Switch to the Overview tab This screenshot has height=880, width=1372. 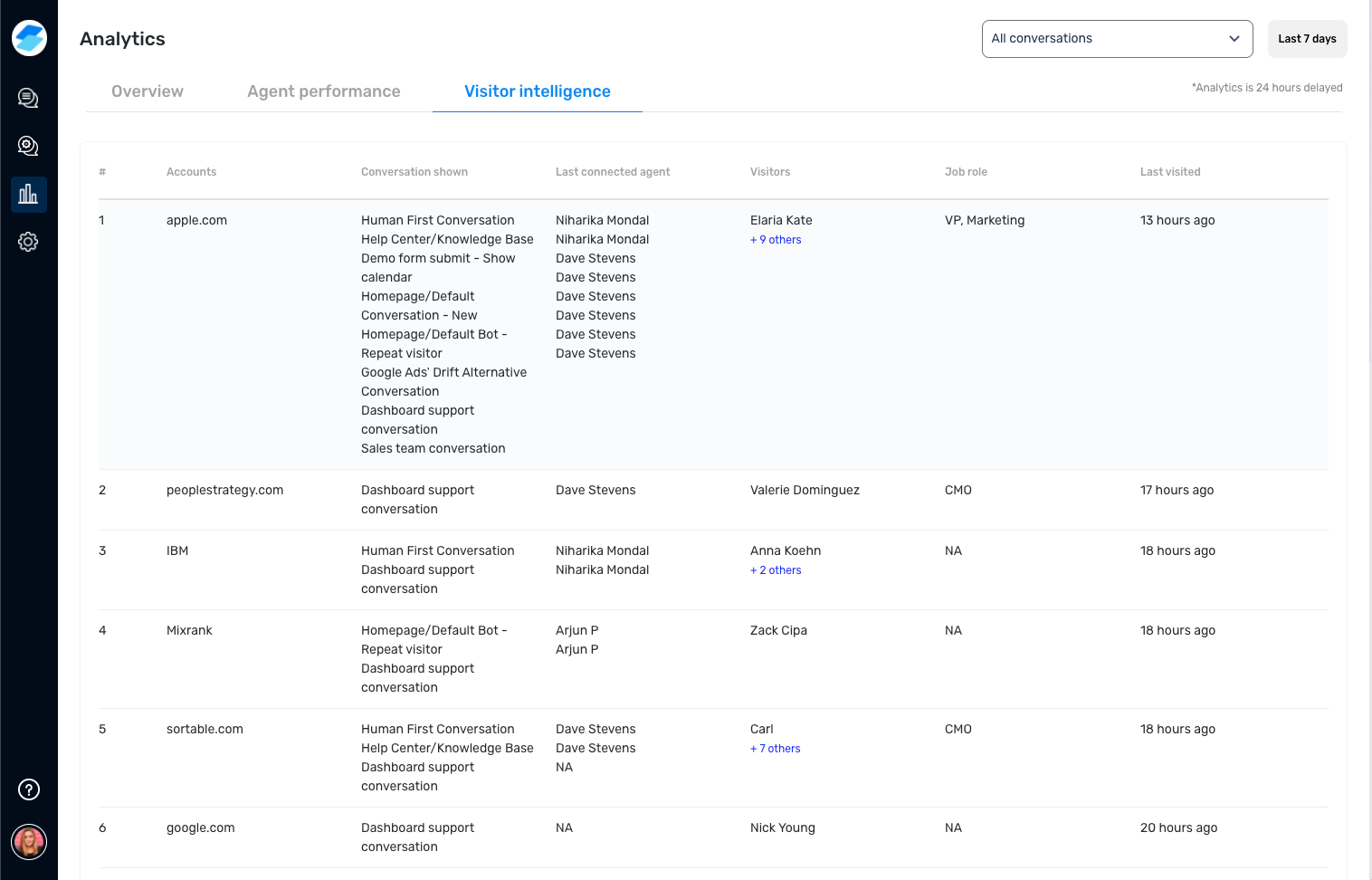coord(148,91)
